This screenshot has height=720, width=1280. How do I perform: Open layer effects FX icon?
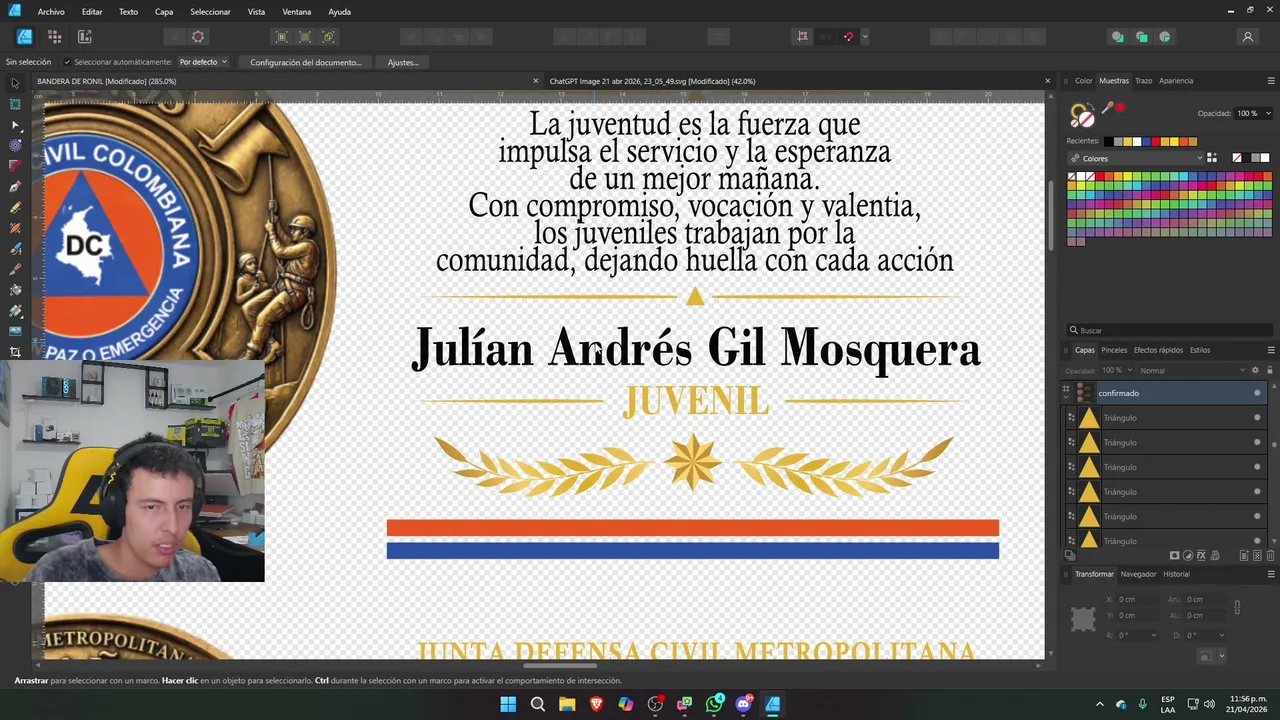1201,555
